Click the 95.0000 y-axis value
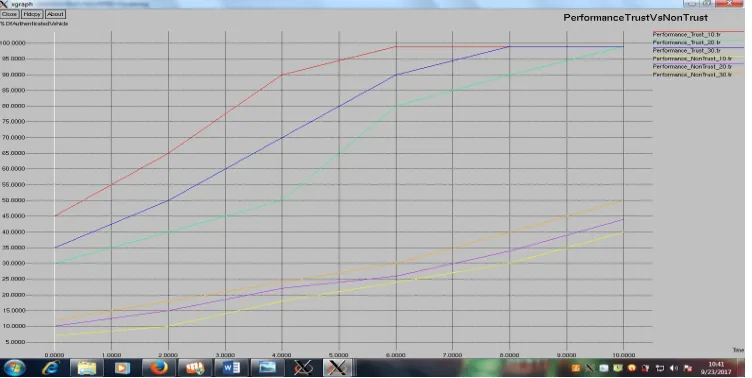This screenshot has width=752, height=378. (14, 59)
